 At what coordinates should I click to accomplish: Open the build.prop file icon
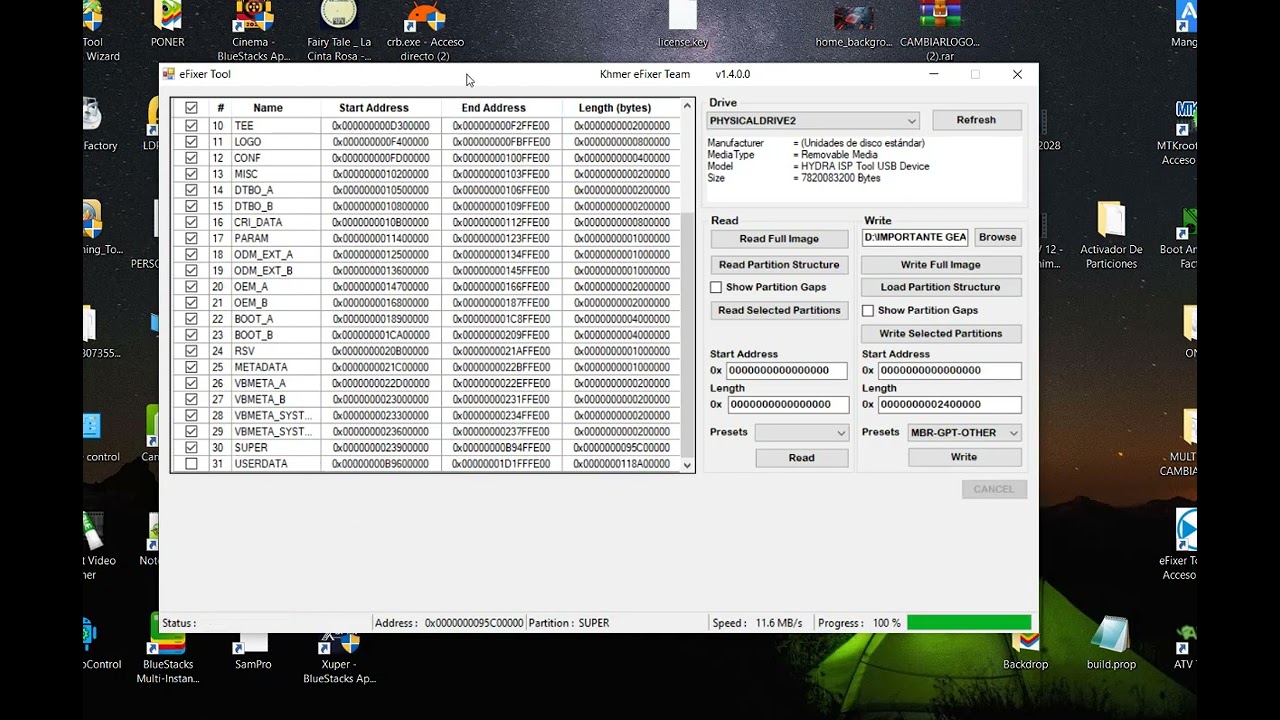(x=1111, y=643)
